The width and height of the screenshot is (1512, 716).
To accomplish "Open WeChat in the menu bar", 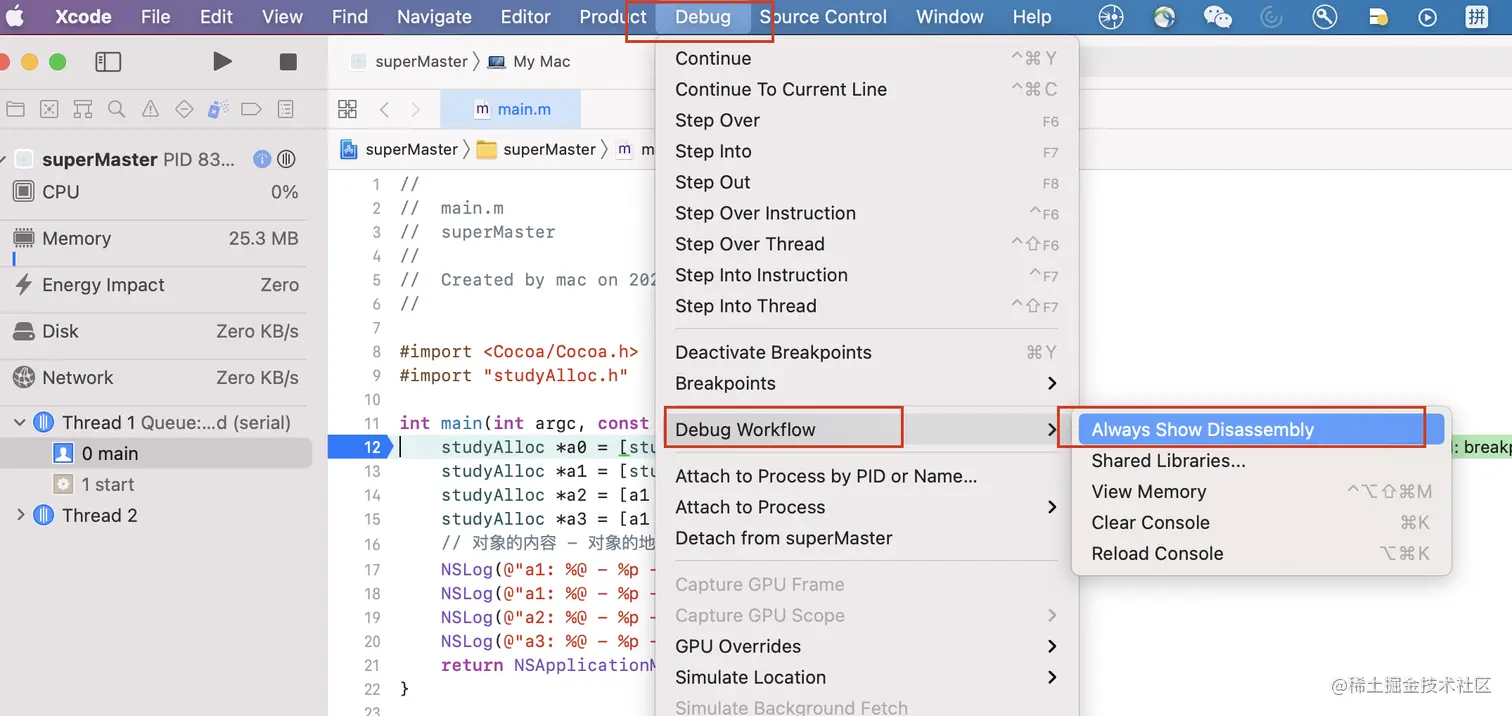I will coord(1217,17).
